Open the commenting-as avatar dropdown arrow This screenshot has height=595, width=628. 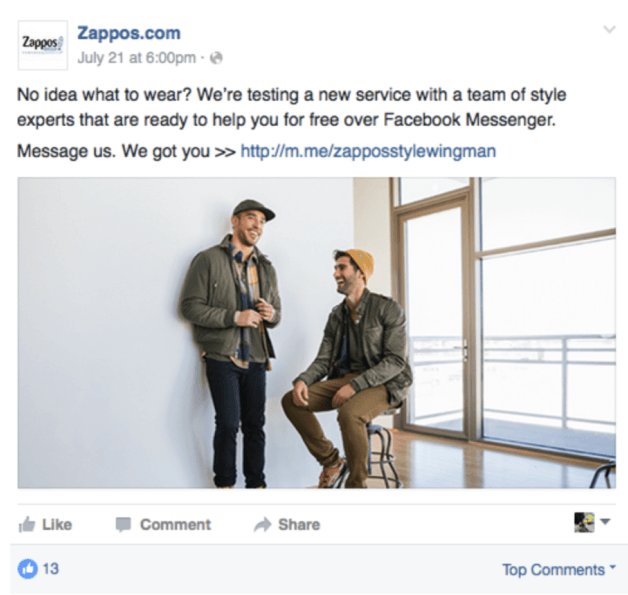(605, 521)
